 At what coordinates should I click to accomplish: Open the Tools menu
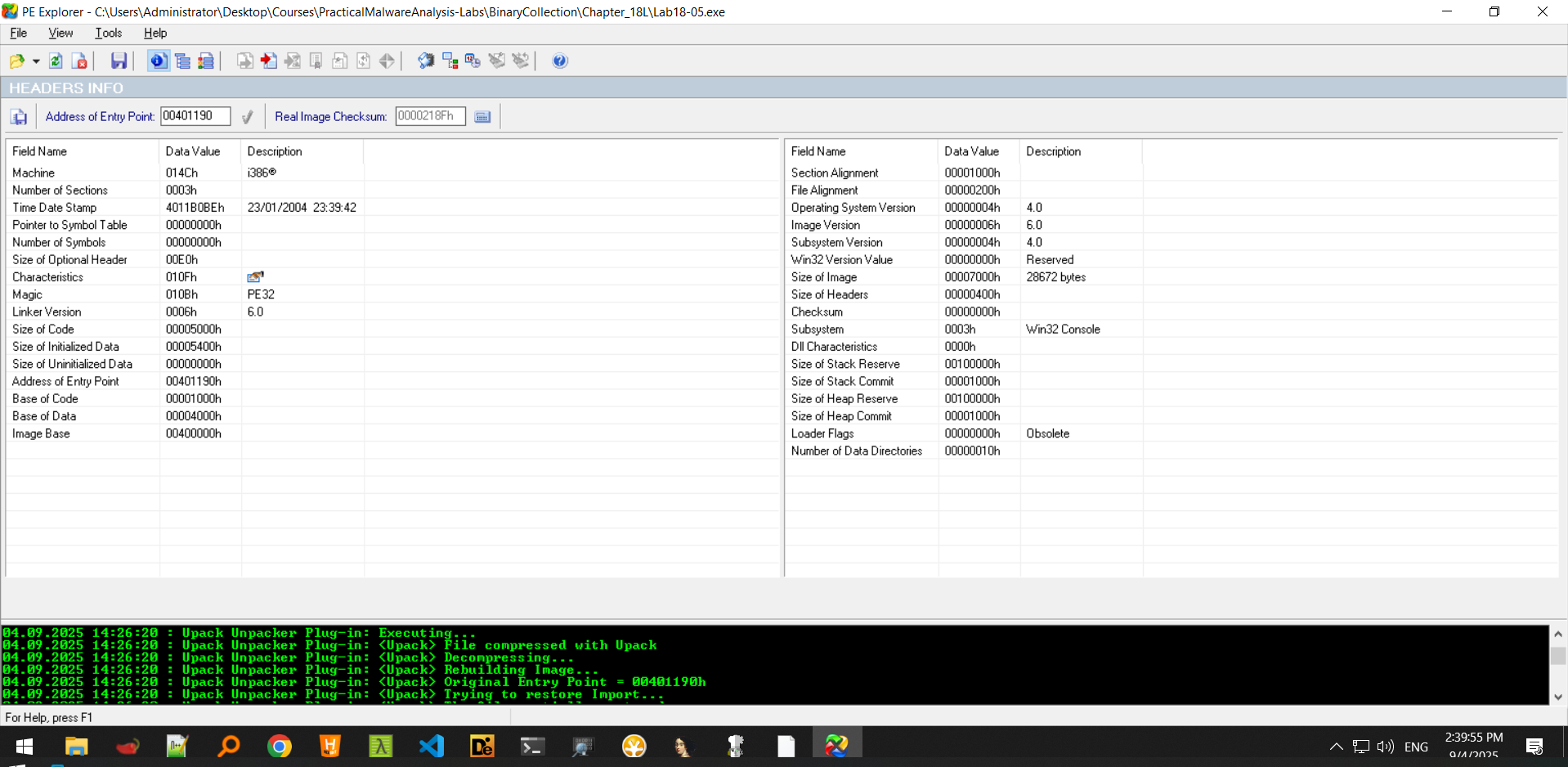[x=108, y=34]
